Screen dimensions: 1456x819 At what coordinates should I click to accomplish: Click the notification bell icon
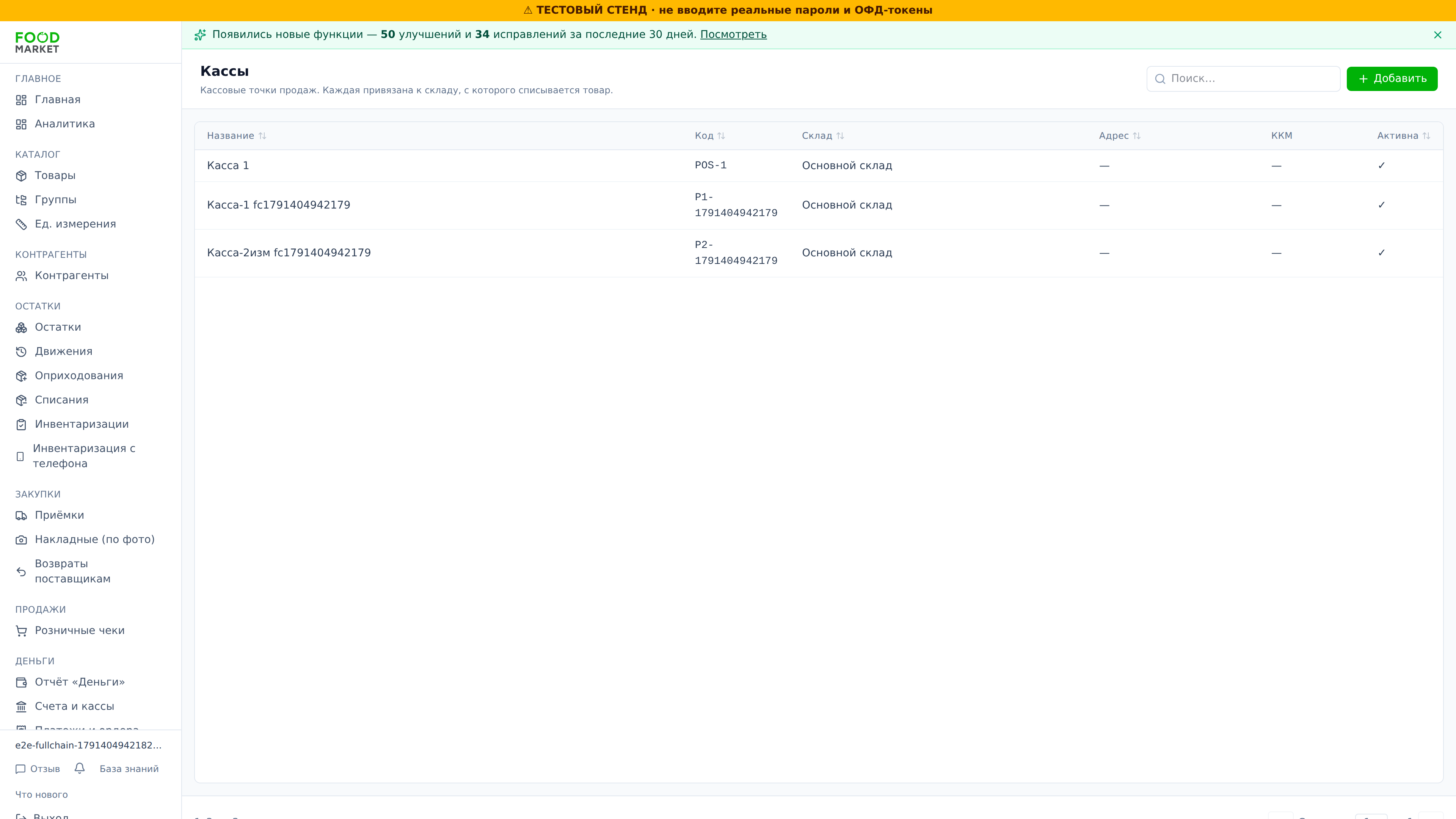tap(80, 768)
